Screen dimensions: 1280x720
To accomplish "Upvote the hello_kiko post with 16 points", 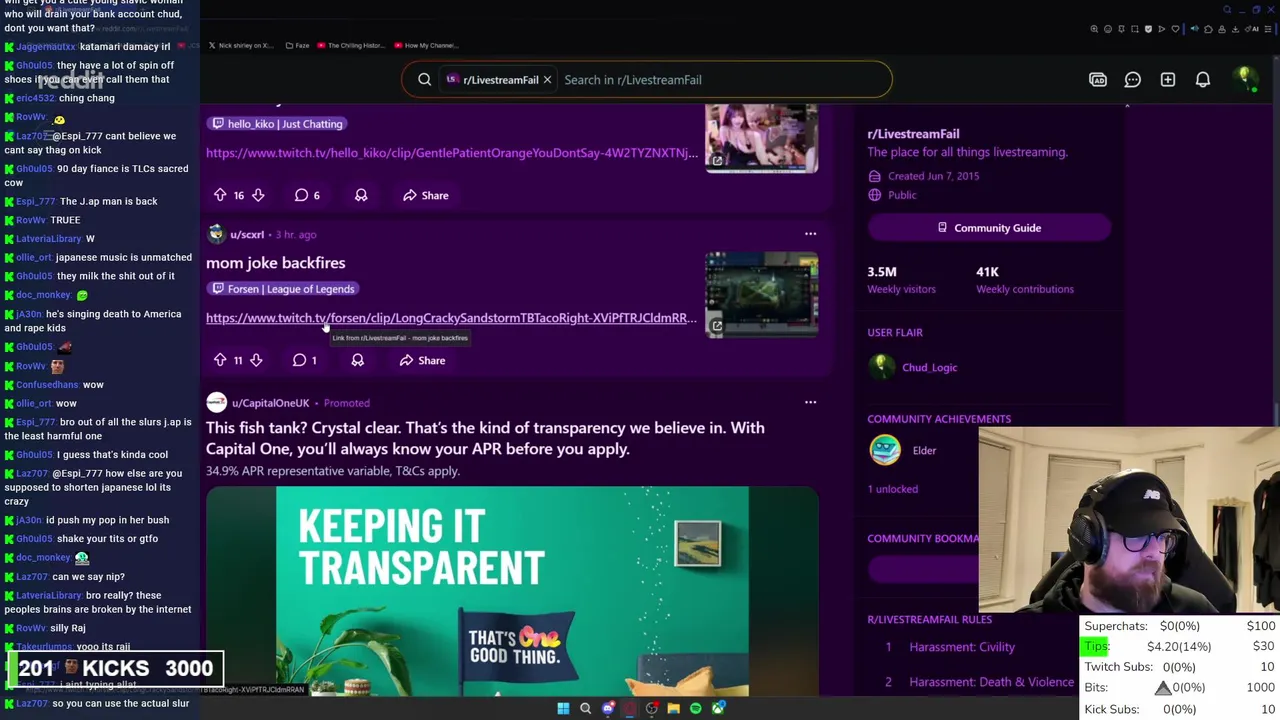I will [x=220, y=195].
